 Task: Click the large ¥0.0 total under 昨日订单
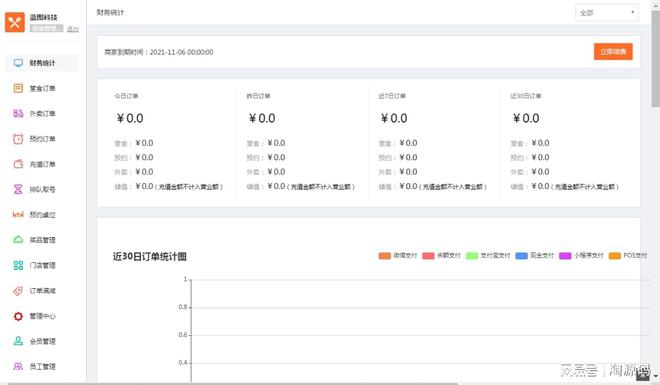[262, 118]
